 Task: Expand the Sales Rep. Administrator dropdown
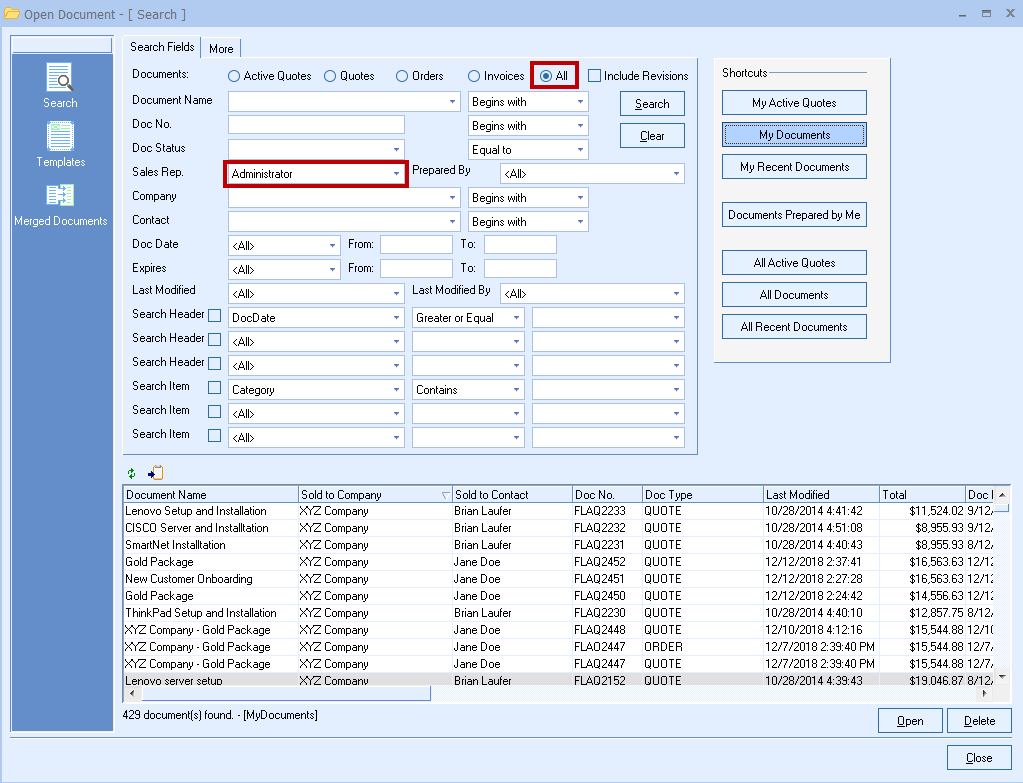coord(396,174)
